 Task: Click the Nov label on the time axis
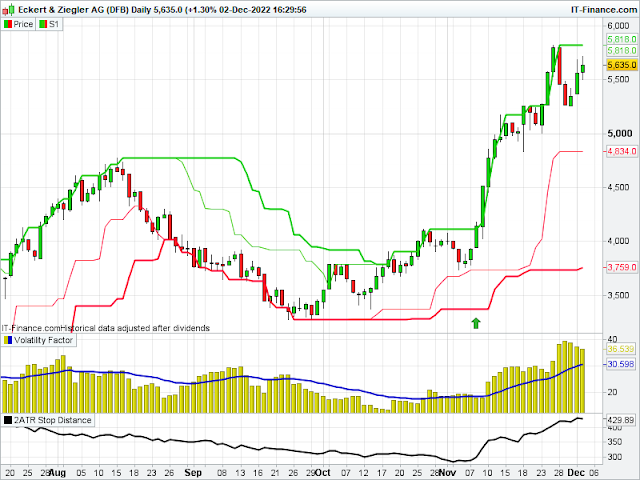(447, 473)
